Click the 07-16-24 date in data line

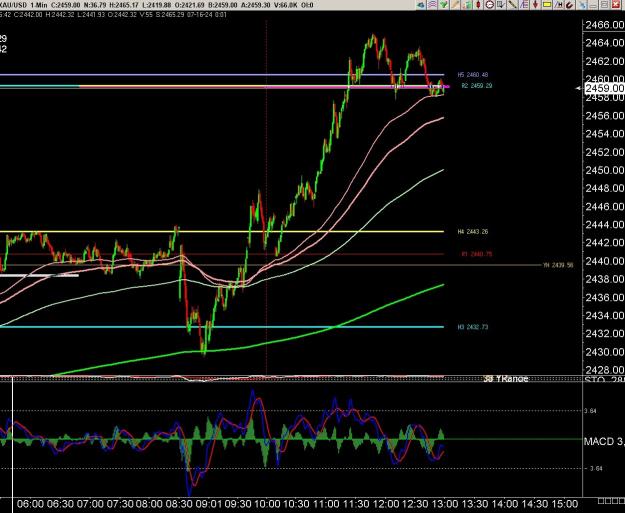[x=201, y=14]
